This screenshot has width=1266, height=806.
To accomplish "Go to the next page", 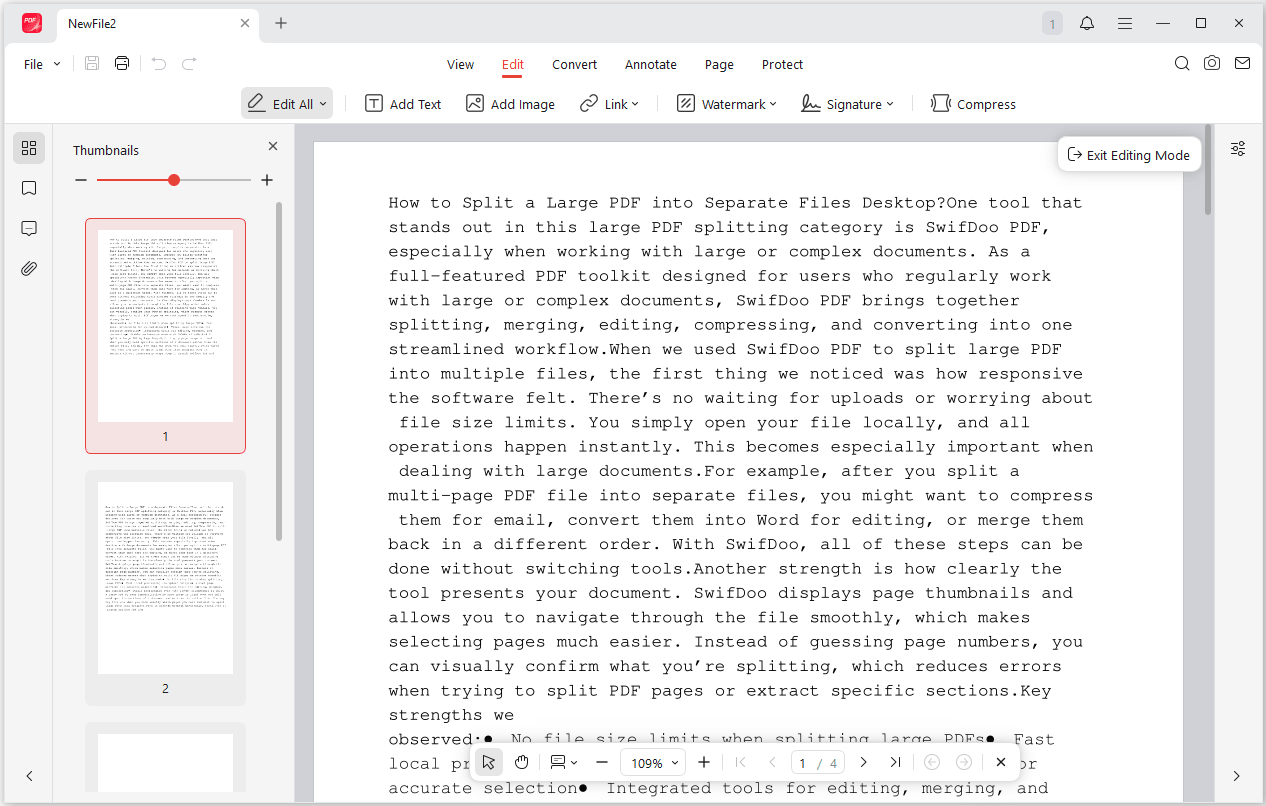I will pyautogui.click(x=864, y=762).
